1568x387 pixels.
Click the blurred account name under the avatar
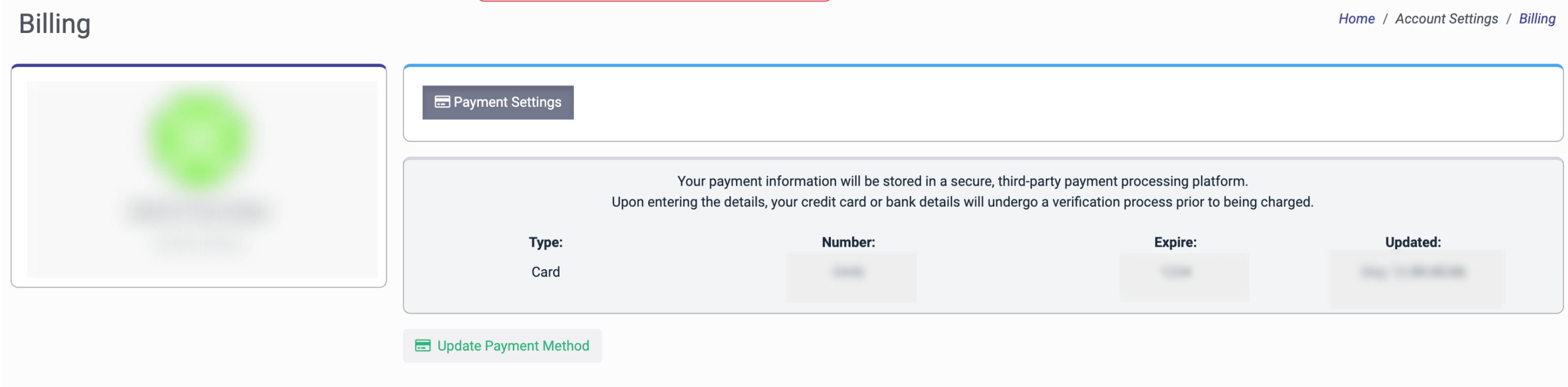coord(198,212)
